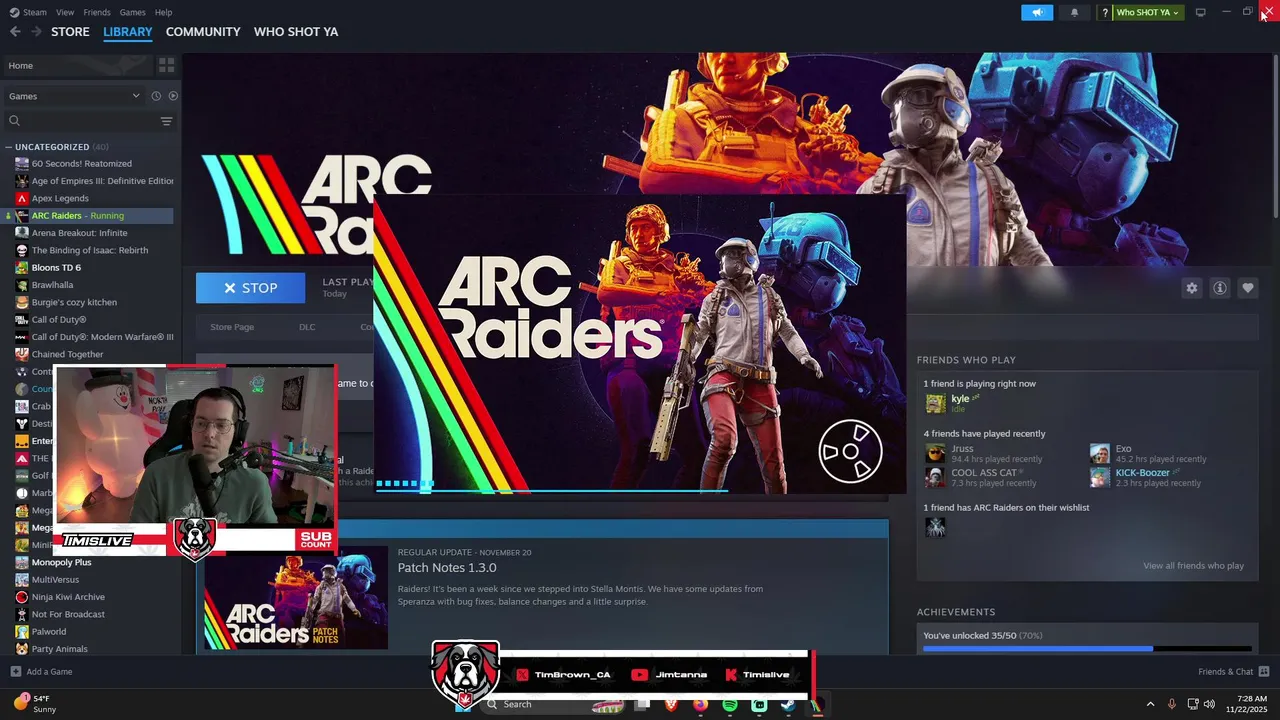Select The Binding of Isaac: Rebirth
This screenshot has width=1280, height=720.
[89, 250]
